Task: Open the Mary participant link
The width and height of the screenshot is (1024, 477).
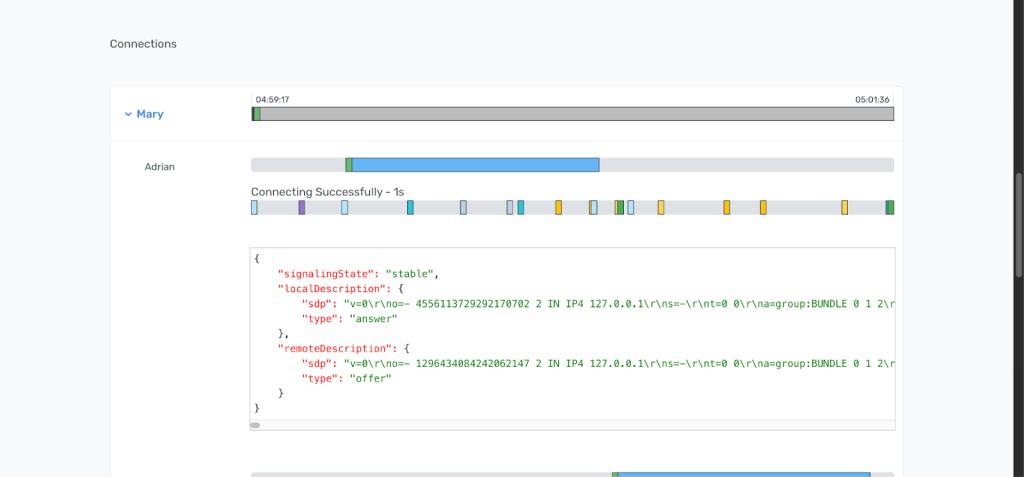Action: 150,114
